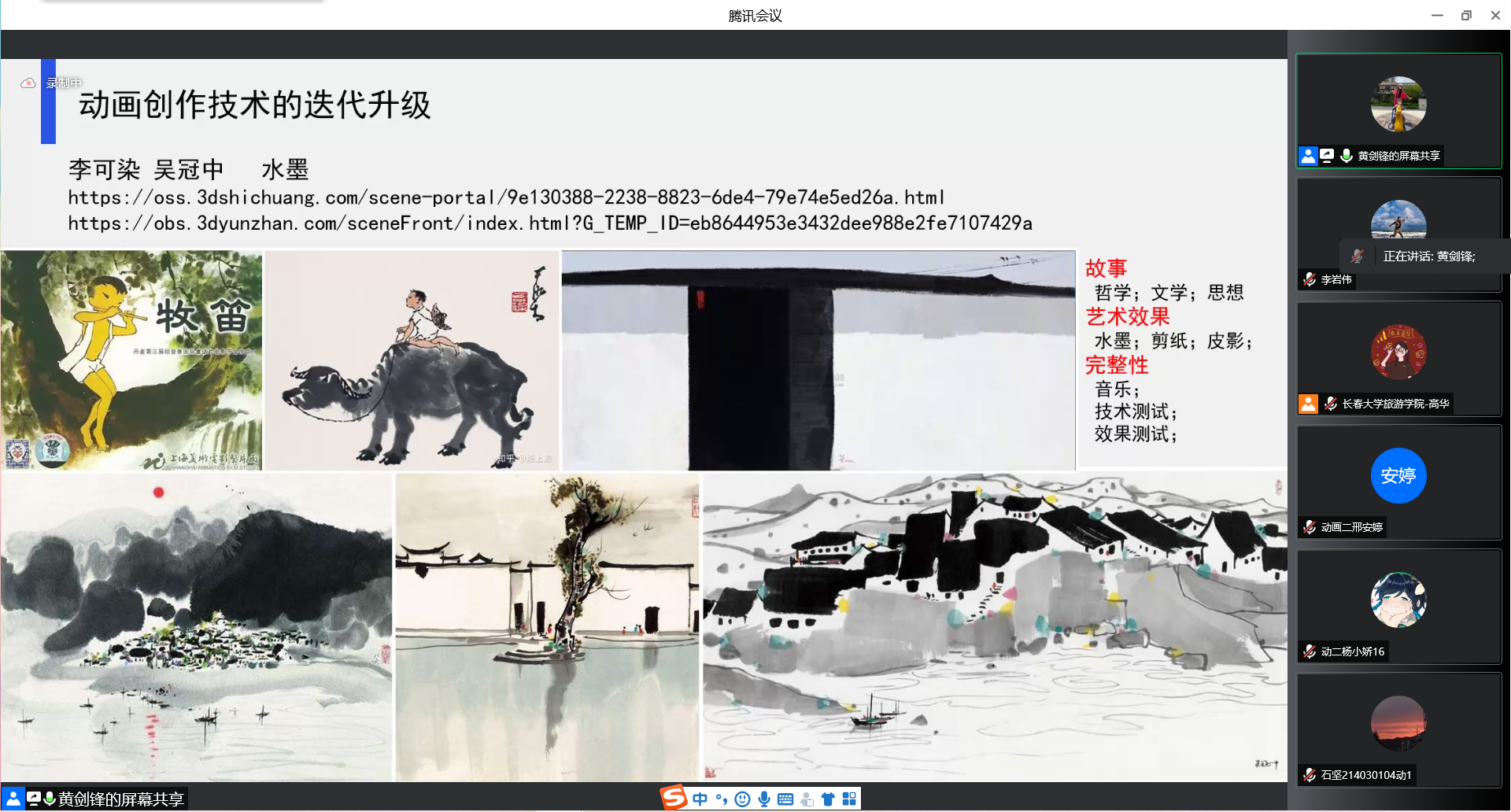
Task: Open the IME toolbox grid icon
Action: (x=849, y=799)
